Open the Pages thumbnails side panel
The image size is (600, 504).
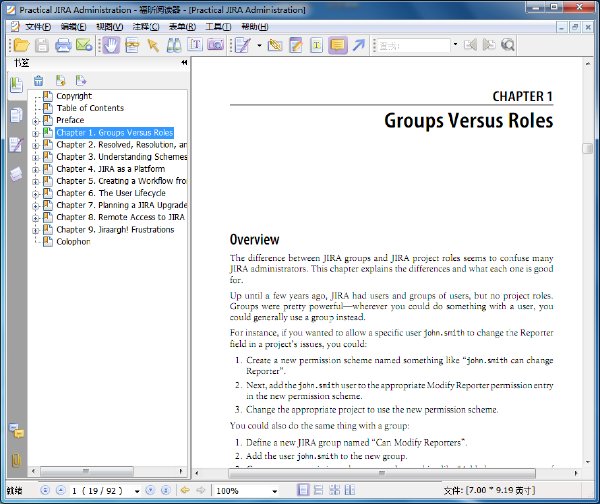click(x=16, y=114)
